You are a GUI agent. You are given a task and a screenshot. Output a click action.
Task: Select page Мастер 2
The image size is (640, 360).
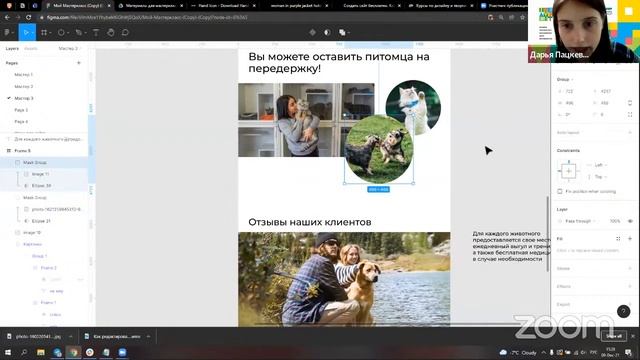(23, 87)
